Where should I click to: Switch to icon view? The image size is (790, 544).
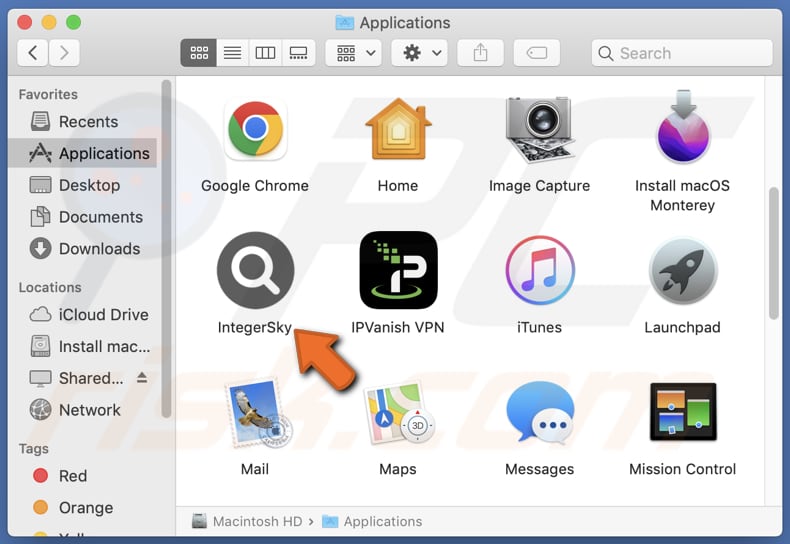pos(199,52)
